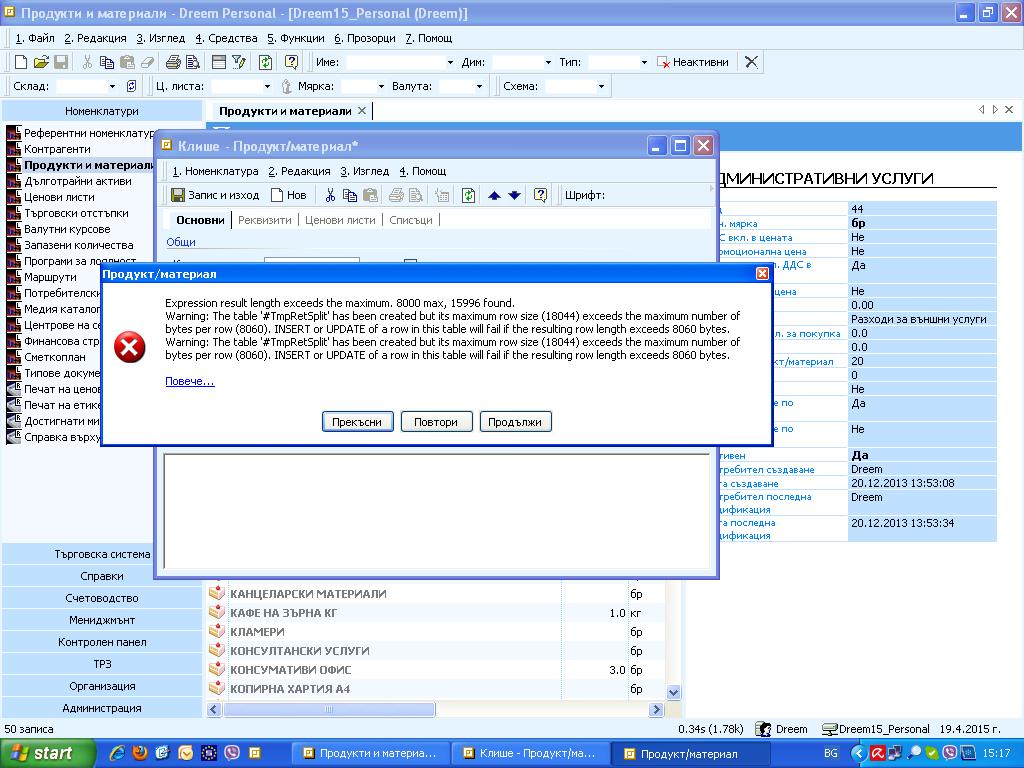Screen dimensions: 1024x768
Task: Select the КОПИРНА ХАРТИЯ А4 row
Action: pyautogui.click(x=436, y=688)
